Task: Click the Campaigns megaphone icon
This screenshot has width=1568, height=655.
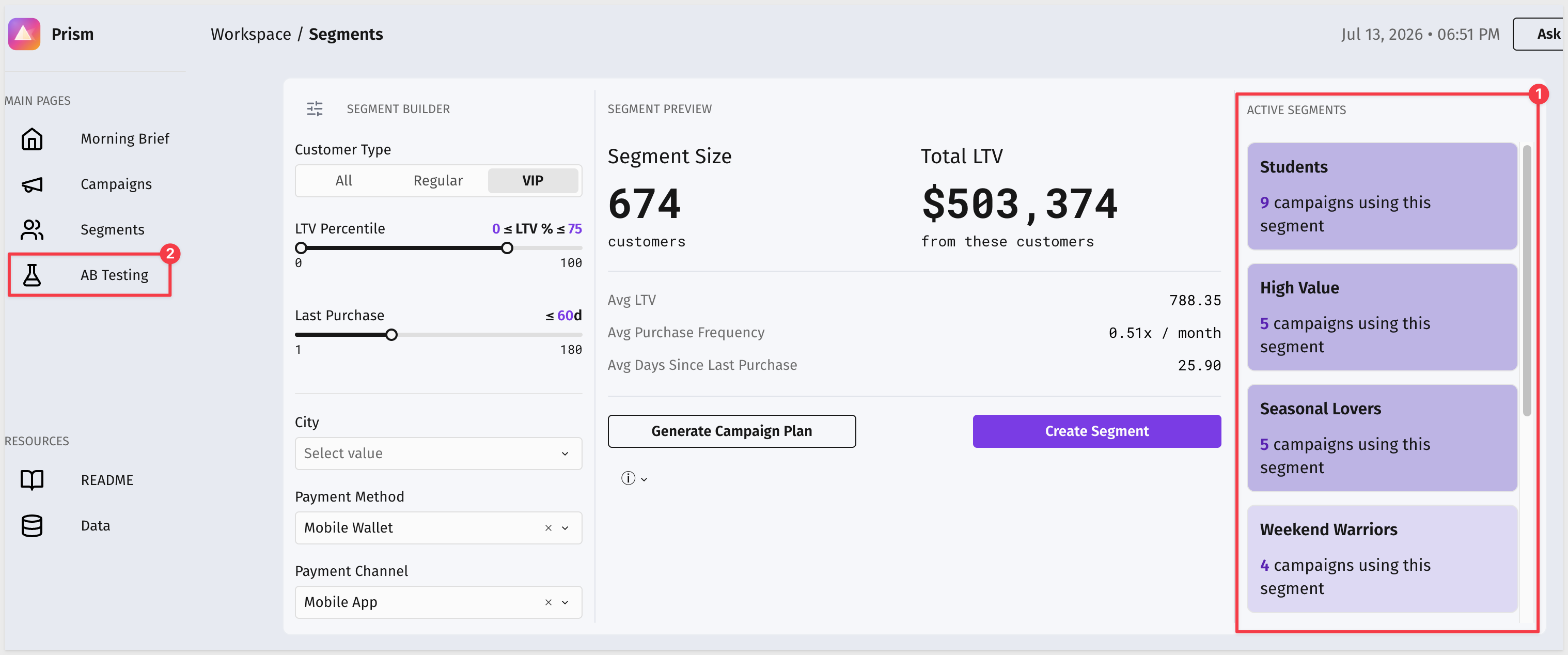Action: point(32,184)
